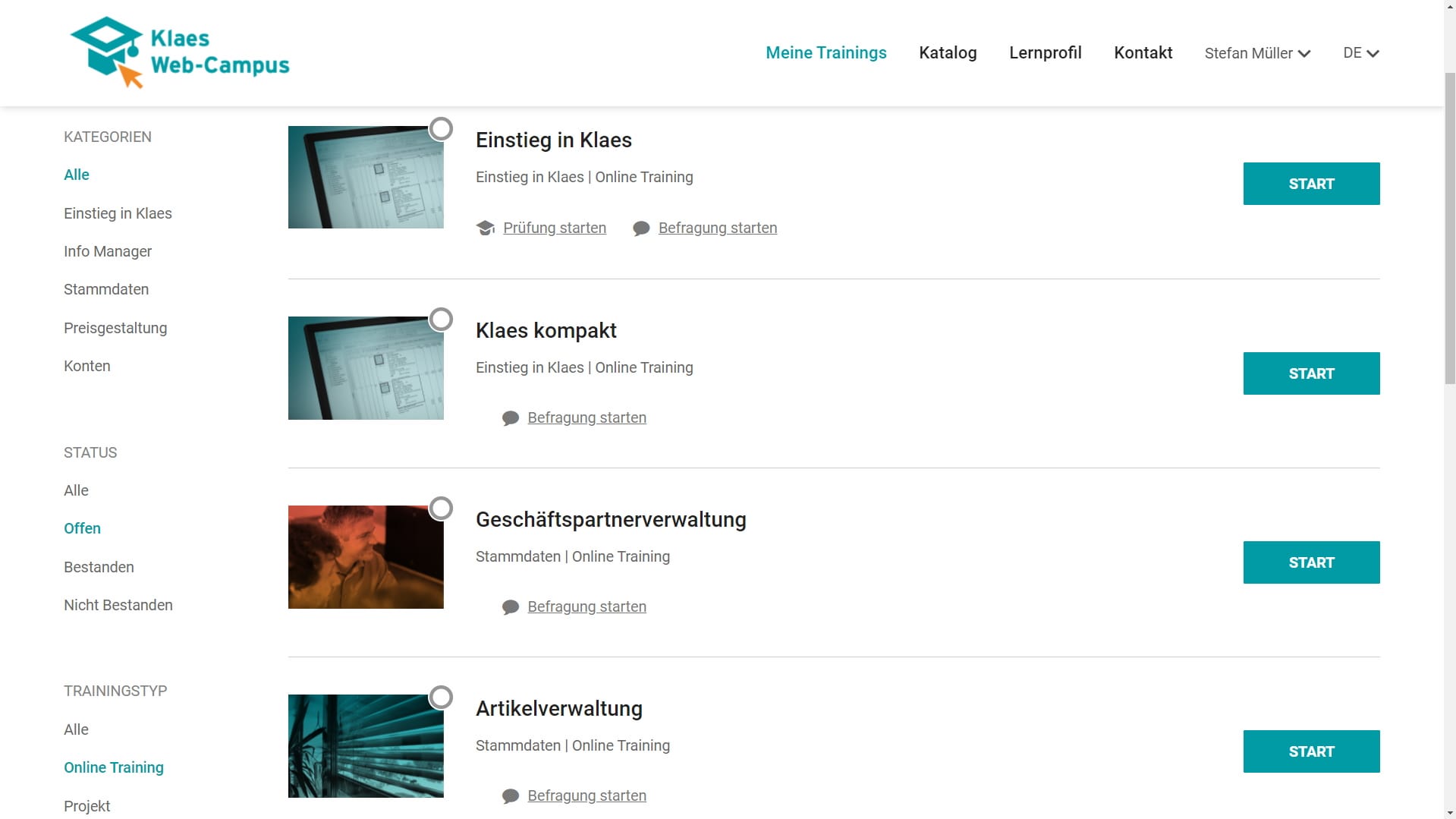Viewport: 1456px width, 819px height.
Task: Click Befragung starten for Artikelverwaltung
Action: click(x=586, y=795)
